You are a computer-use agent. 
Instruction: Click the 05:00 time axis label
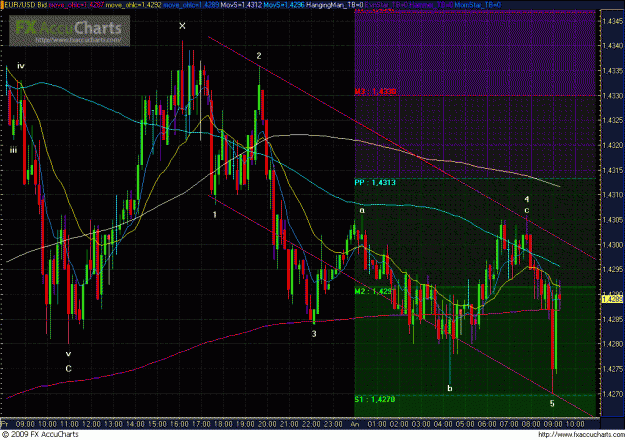[x=465, y=424]
